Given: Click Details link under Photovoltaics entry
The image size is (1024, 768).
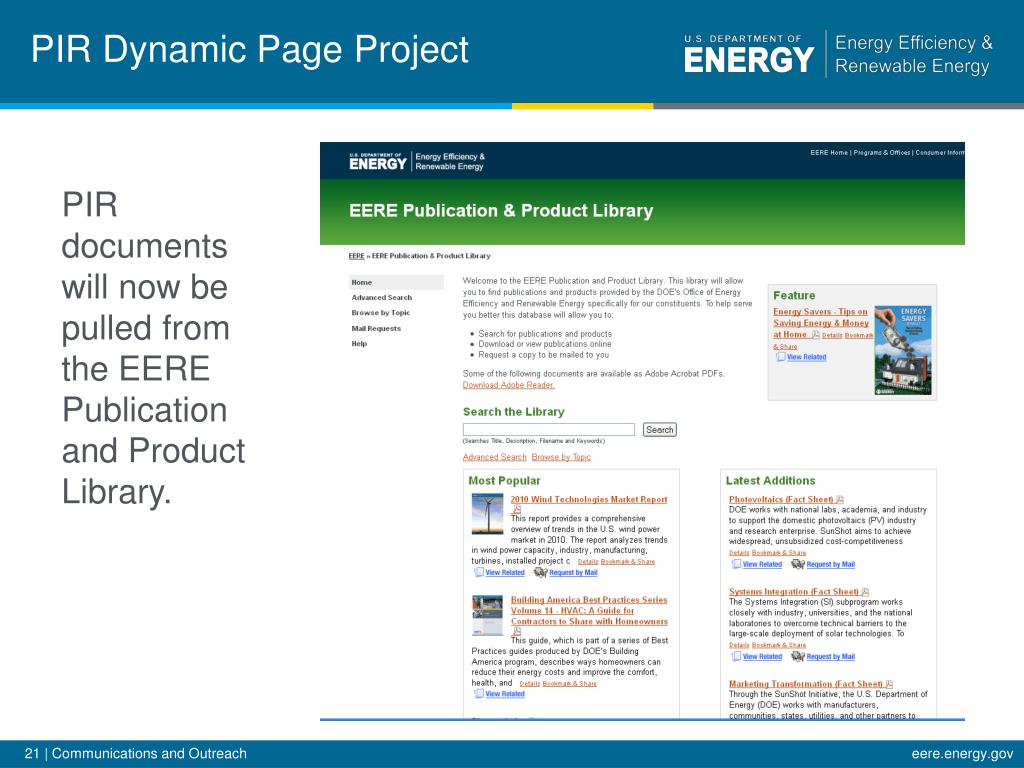Looking at the screenshot, I should point(739,553).
